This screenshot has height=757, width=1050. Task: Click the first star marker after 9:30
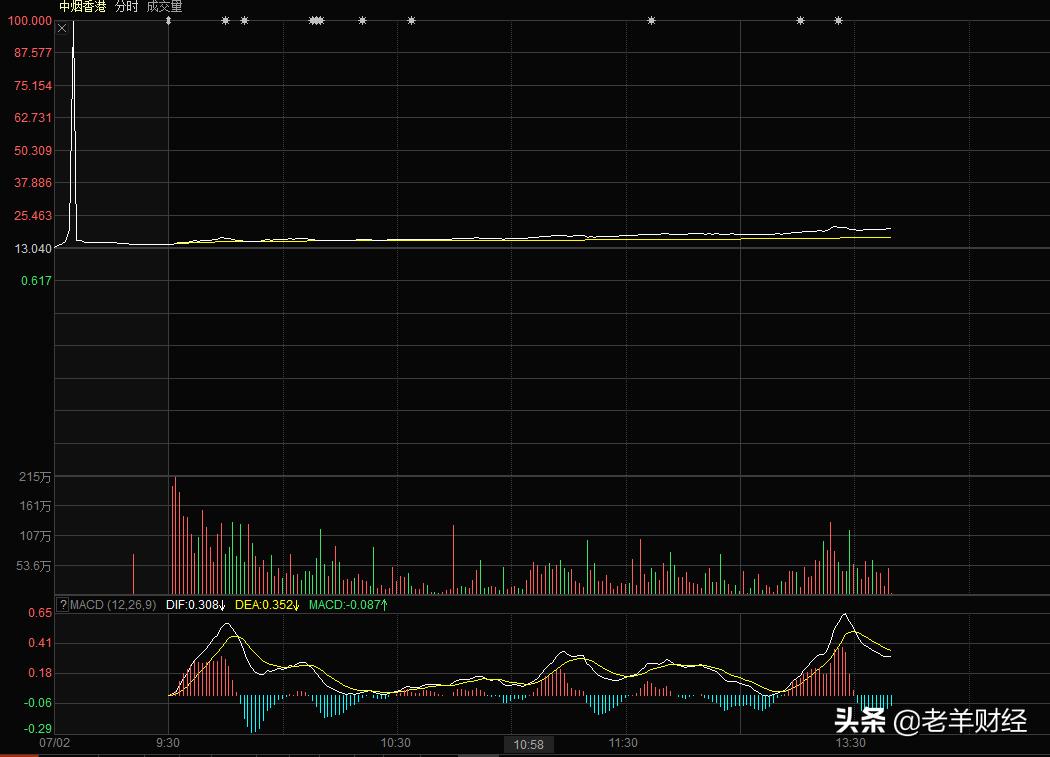(226, 21)
